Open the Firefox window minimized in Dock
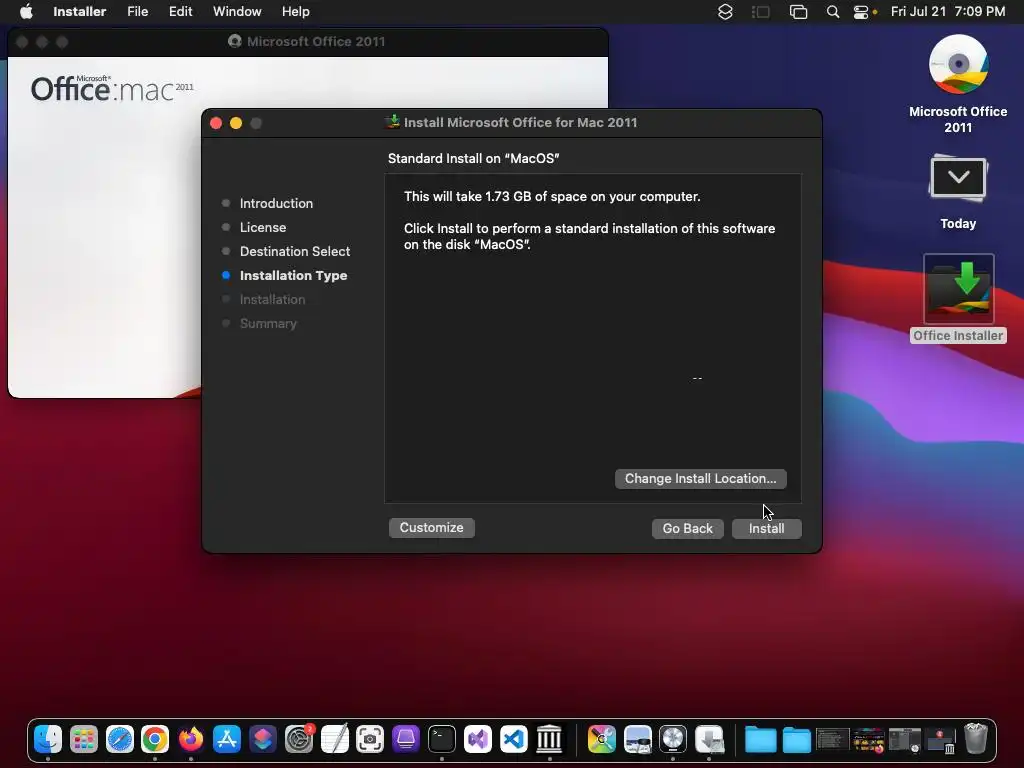 (x=869, y=740)
